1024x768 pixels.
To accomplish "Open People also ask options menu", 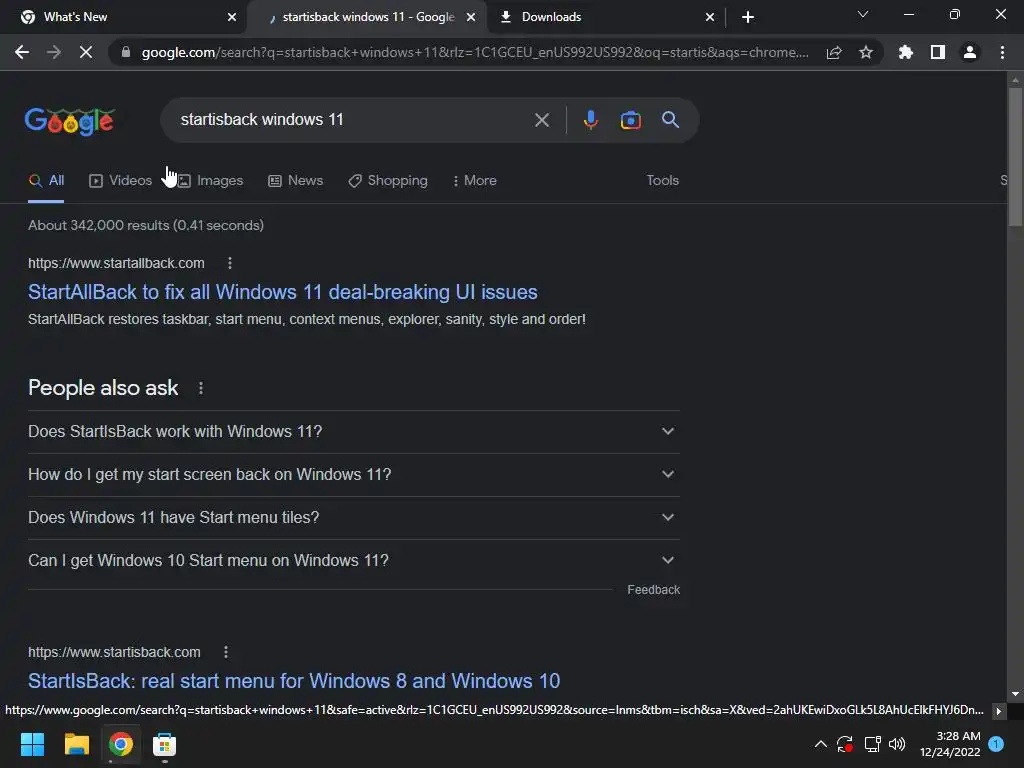I will [x=200, y=389].
